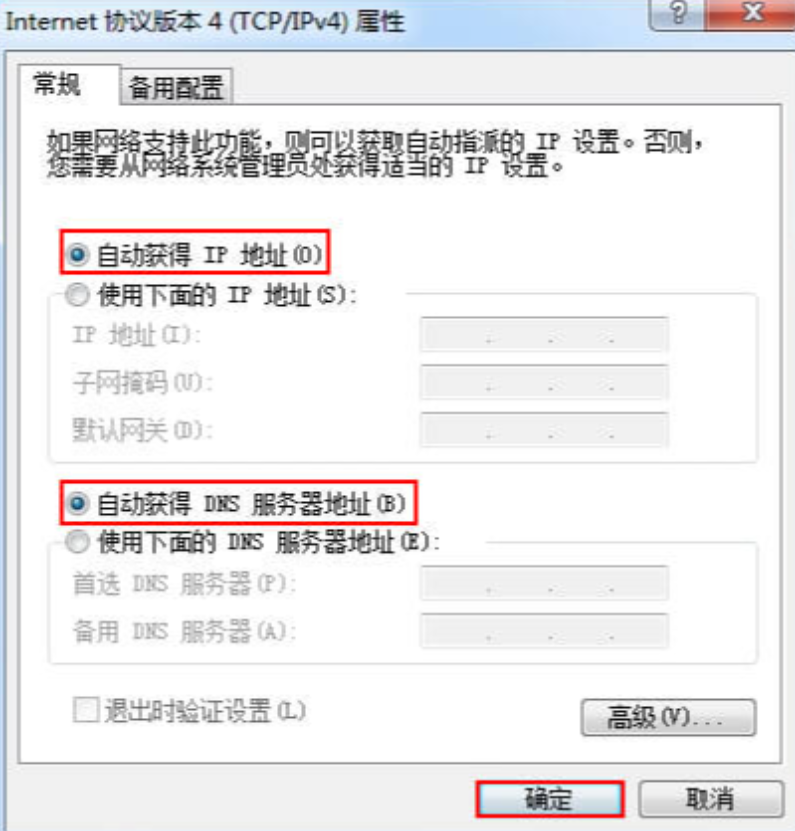Click the help question mark button

click(678, 14)
